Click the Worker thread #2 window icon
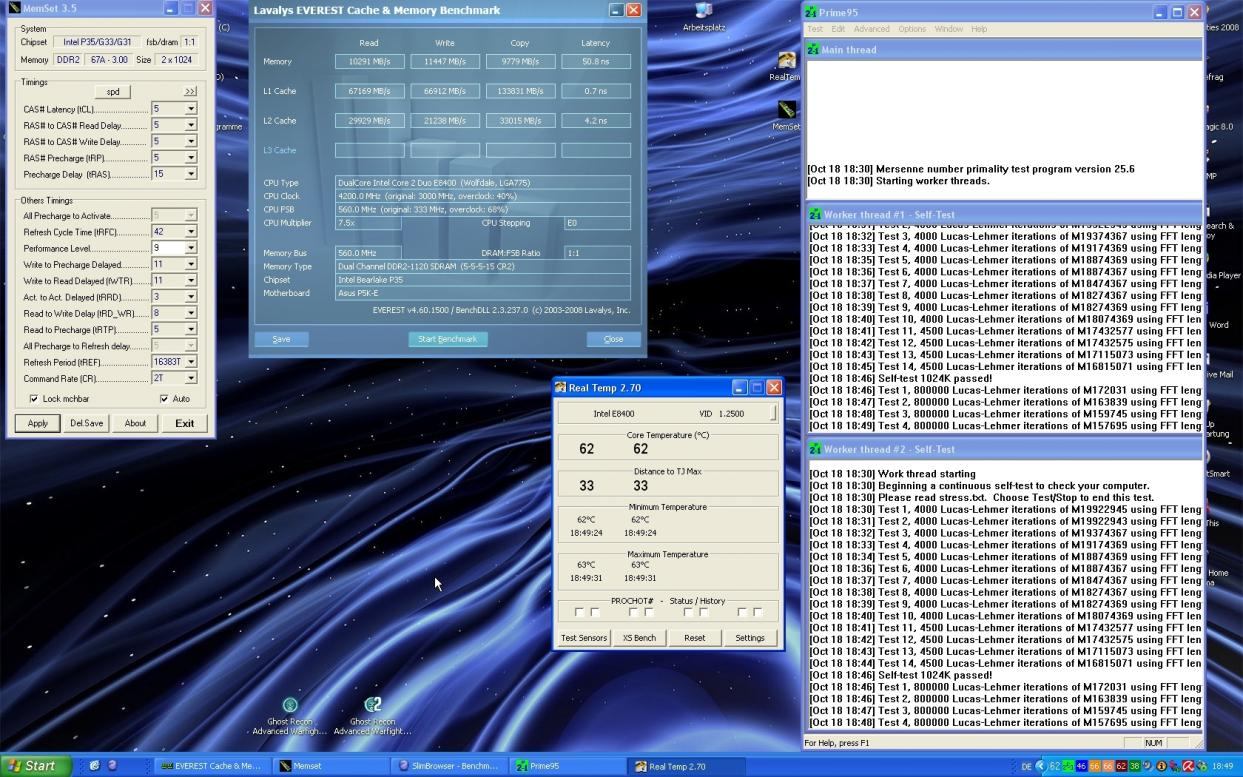 (815, 449)
